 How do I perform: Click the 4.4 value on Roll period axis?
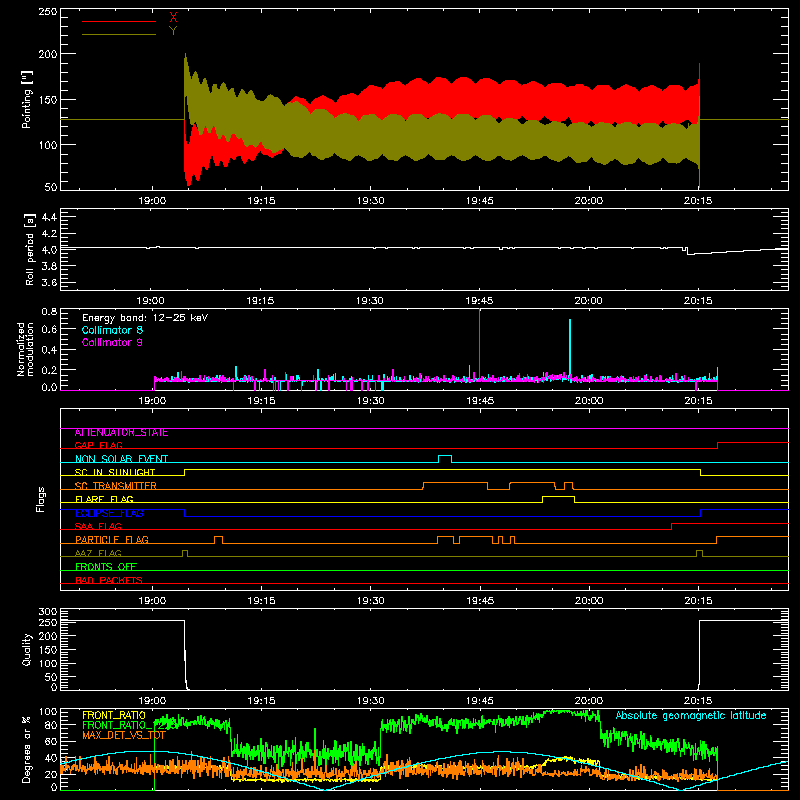coord(49,217)
